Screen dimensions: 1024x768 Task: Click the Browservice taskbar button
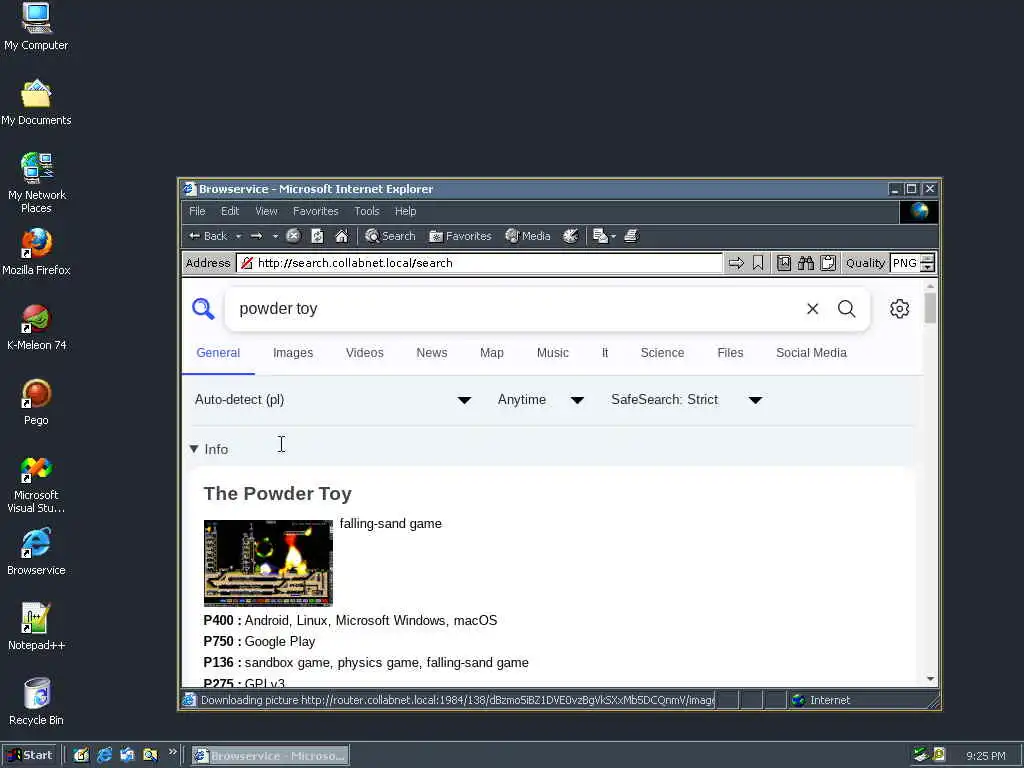pos(270,756)
